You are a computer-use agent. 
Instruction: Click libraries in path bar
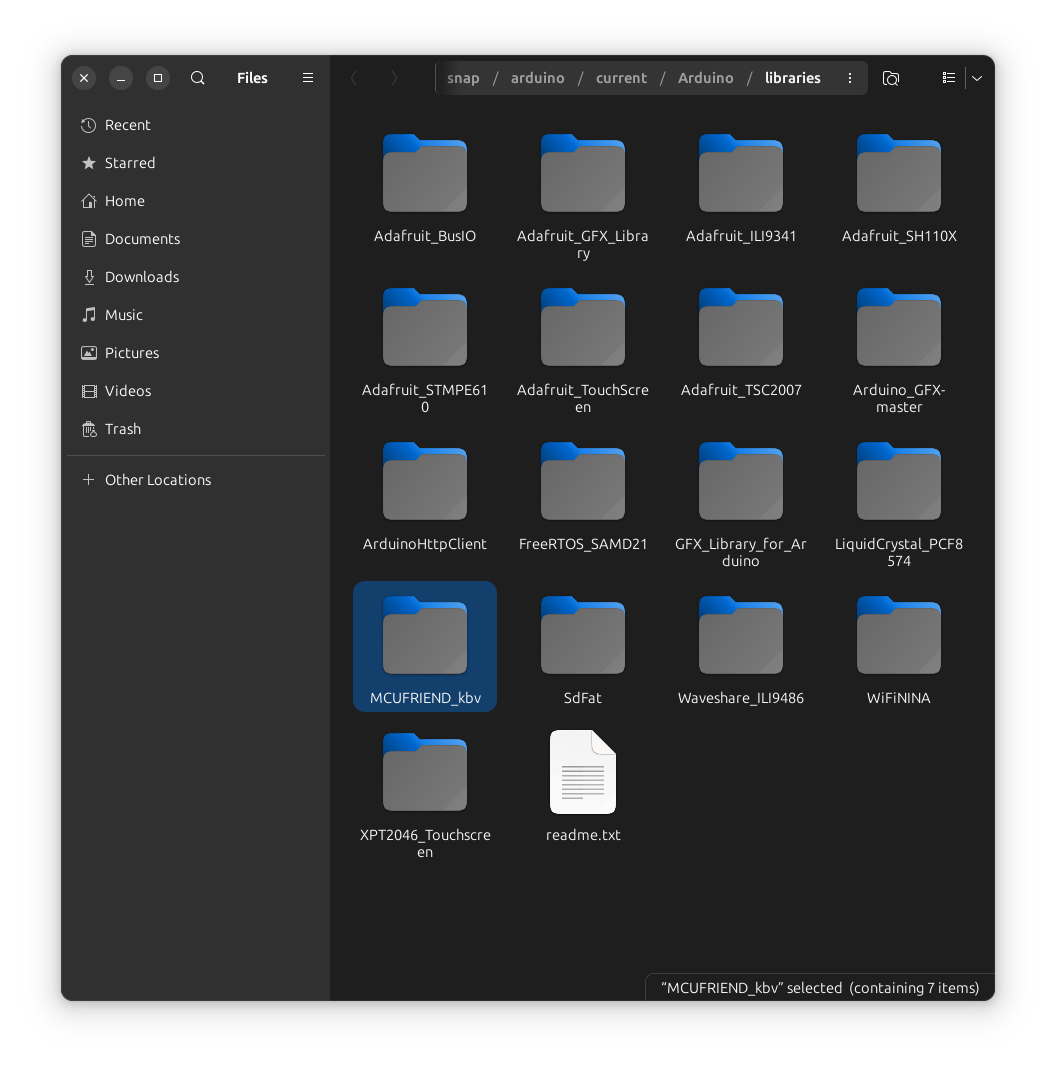(x=792, y=78)
